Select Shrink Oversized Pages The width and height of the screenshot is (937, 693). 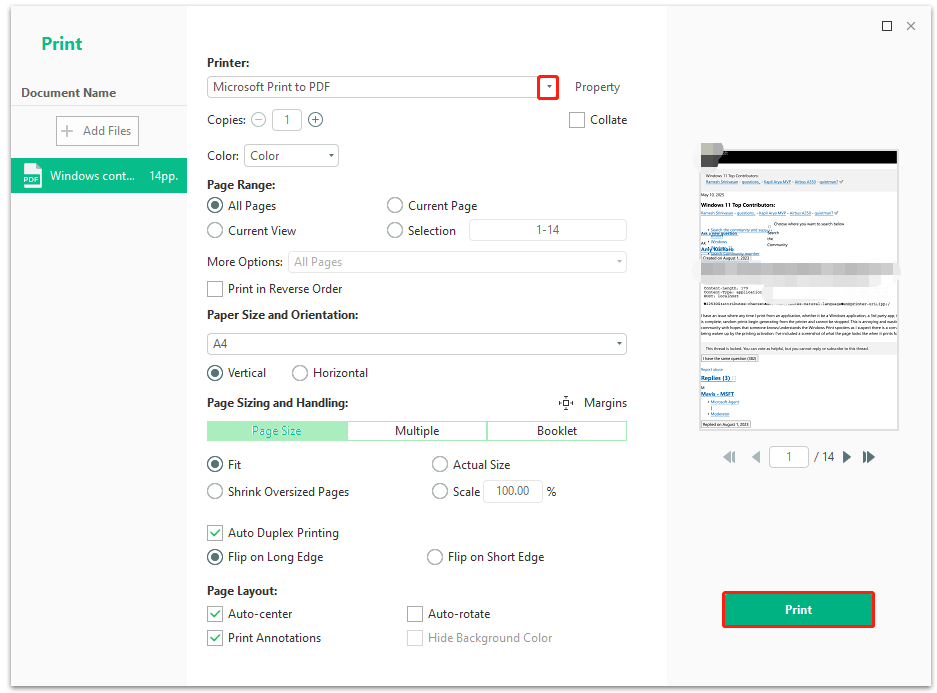[x=215, y=492]
